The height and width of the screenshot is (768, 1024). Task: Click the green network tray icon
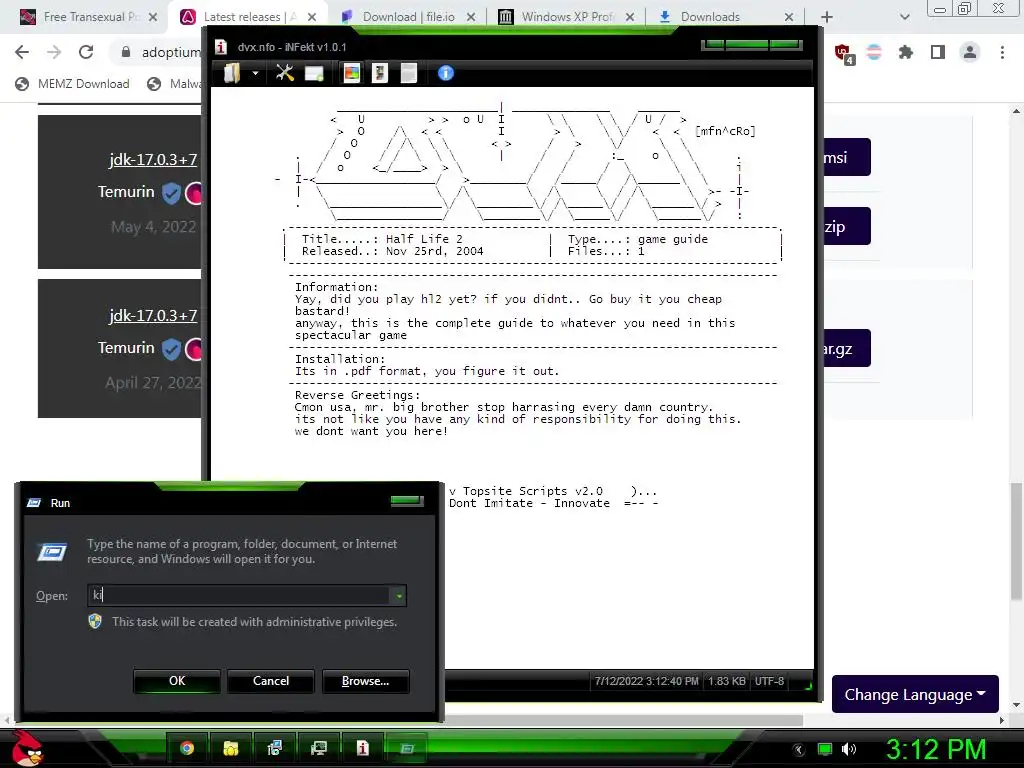825,749
